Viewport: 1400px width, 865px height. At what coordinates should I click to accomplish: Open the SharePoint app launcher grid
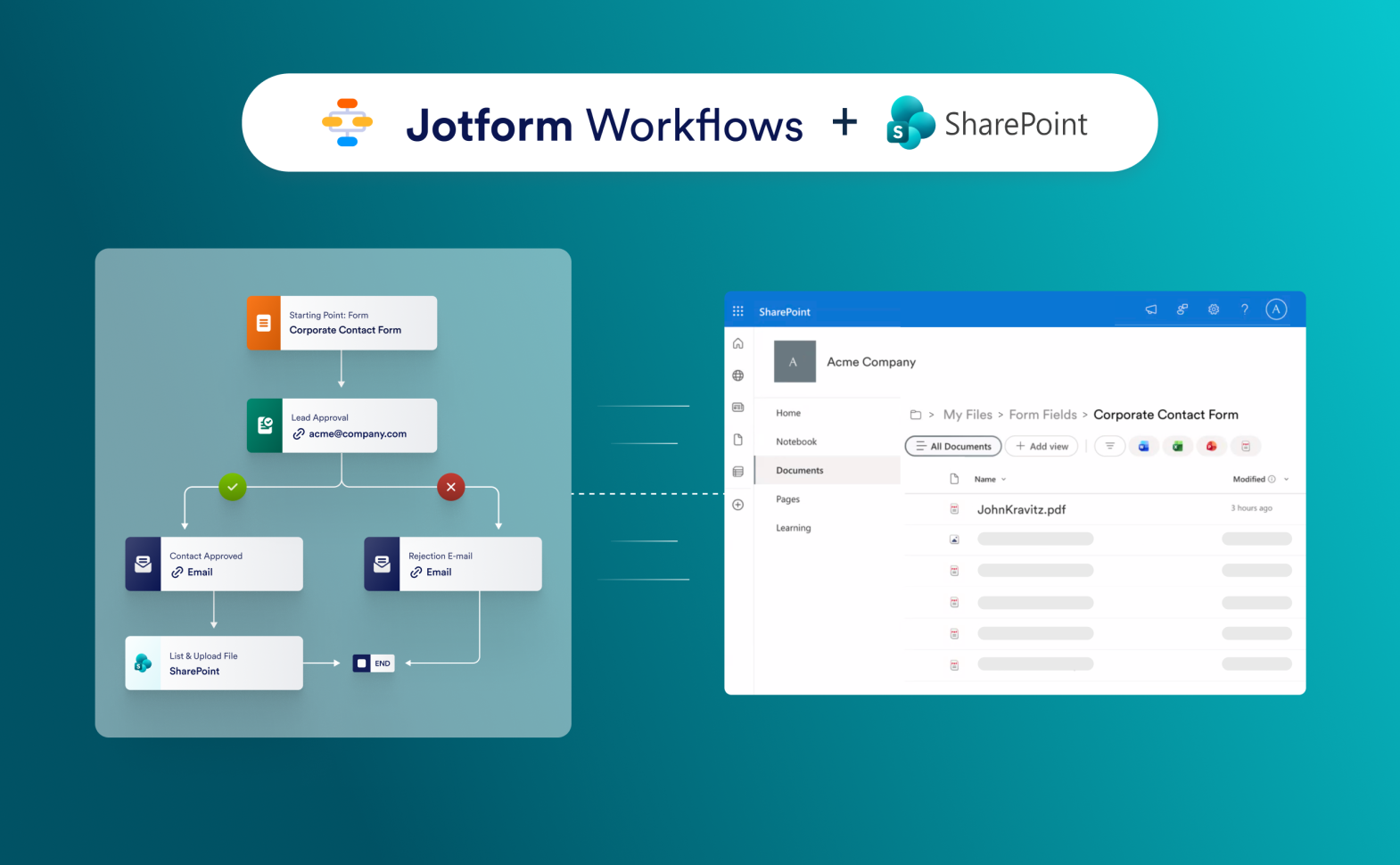[737, 311]
